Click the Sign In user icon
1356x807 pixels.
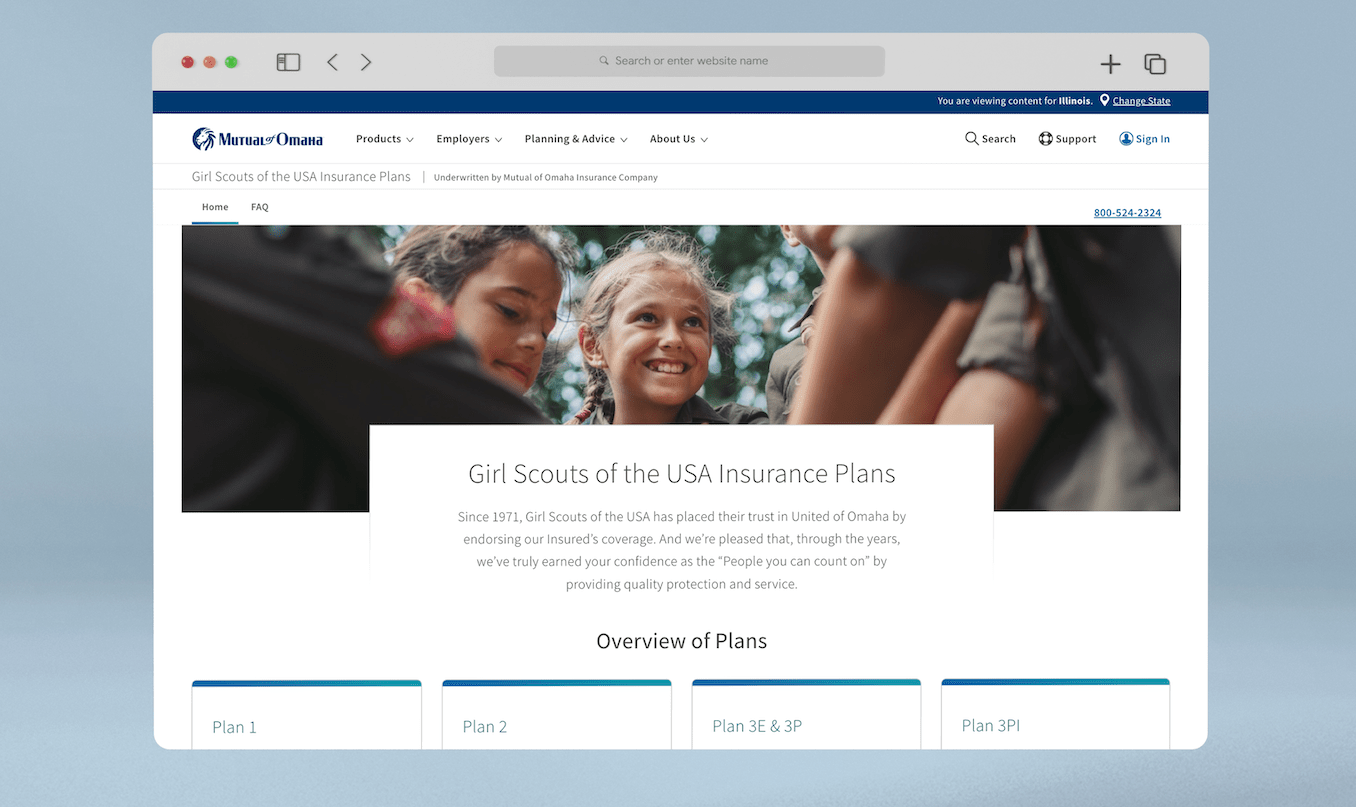pyautogui.click(x=1125, y=139)
